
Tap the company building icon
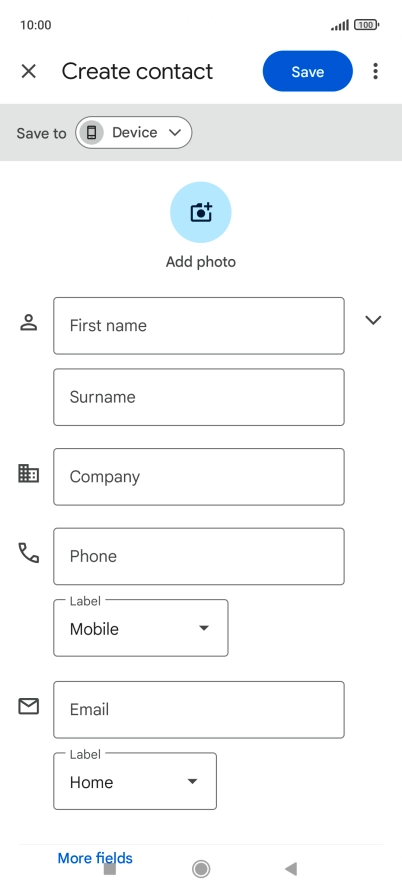pos(28,473)
